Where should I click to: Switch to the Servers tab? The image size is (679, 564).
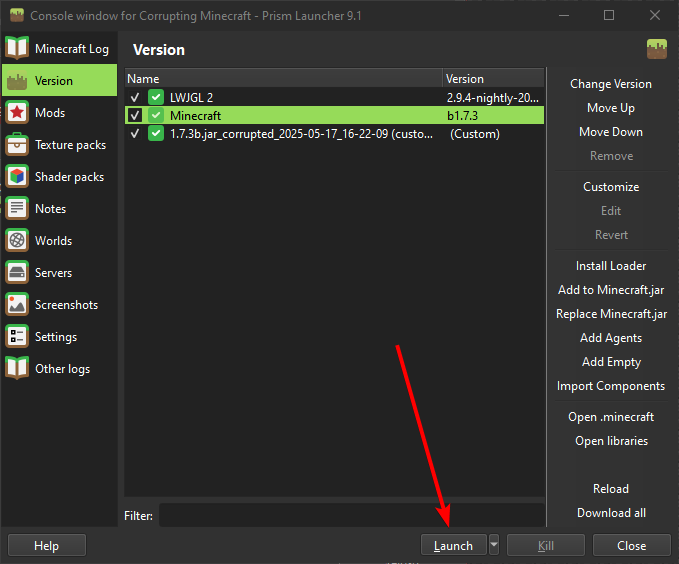click(x=59, y=272)
